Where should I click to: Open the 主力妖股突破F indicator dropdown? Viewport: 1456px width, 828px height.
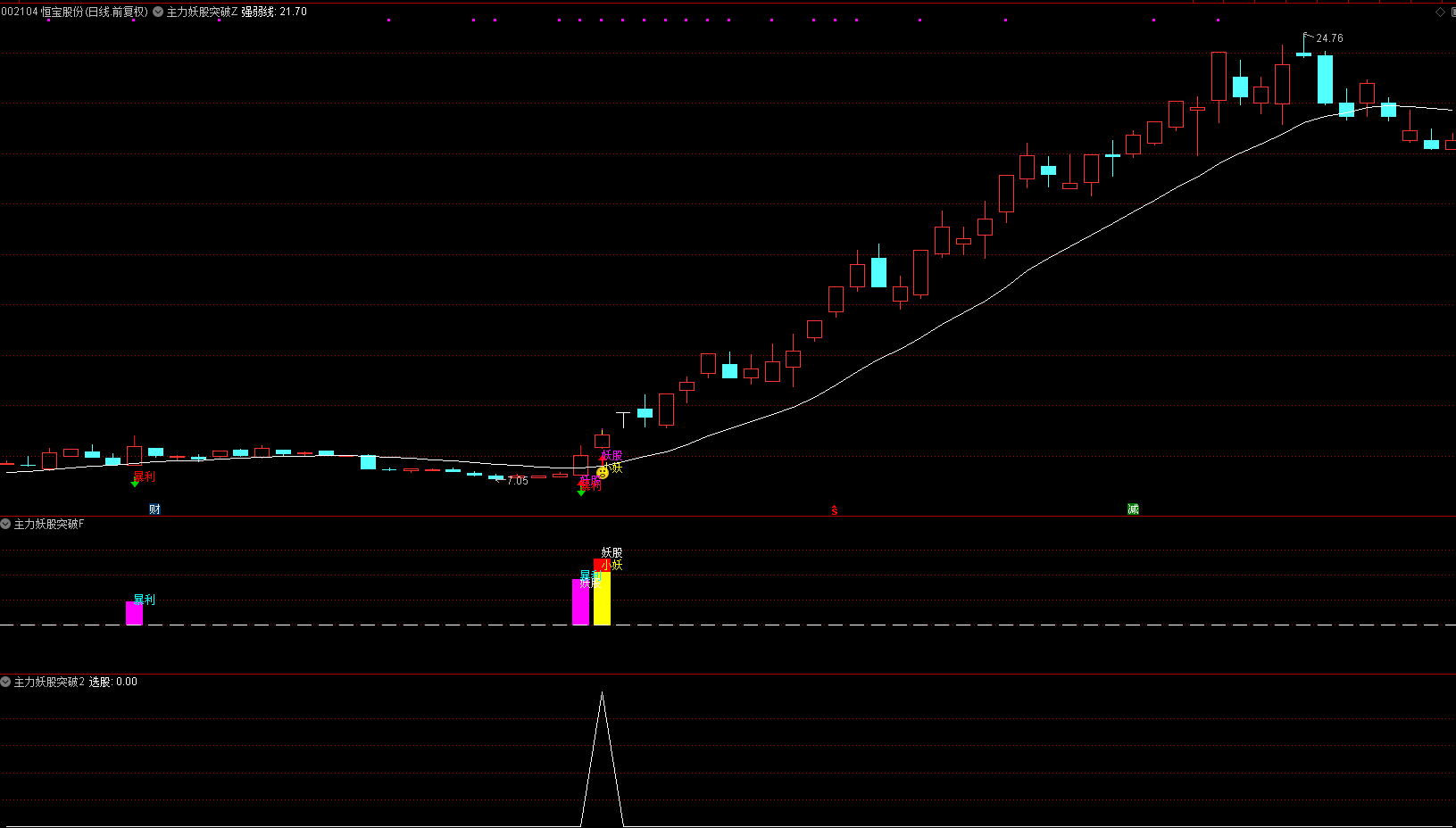[x=6, y=524]
